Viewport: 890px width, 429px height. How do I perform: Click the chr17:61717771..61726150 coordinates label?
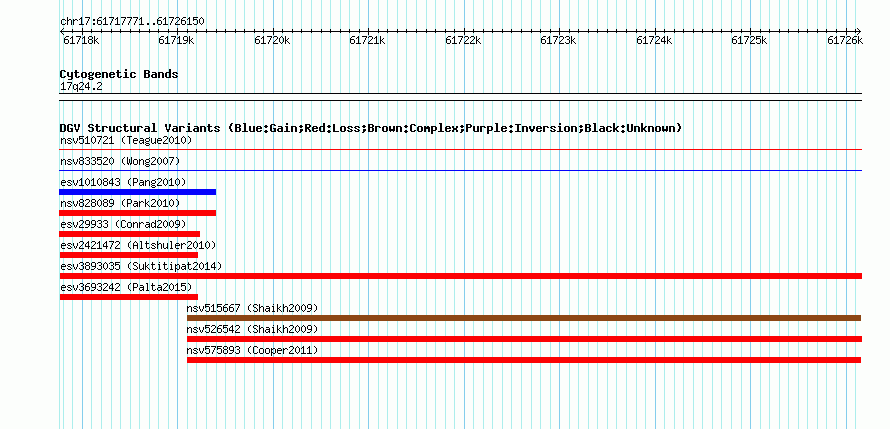(132, 22)
